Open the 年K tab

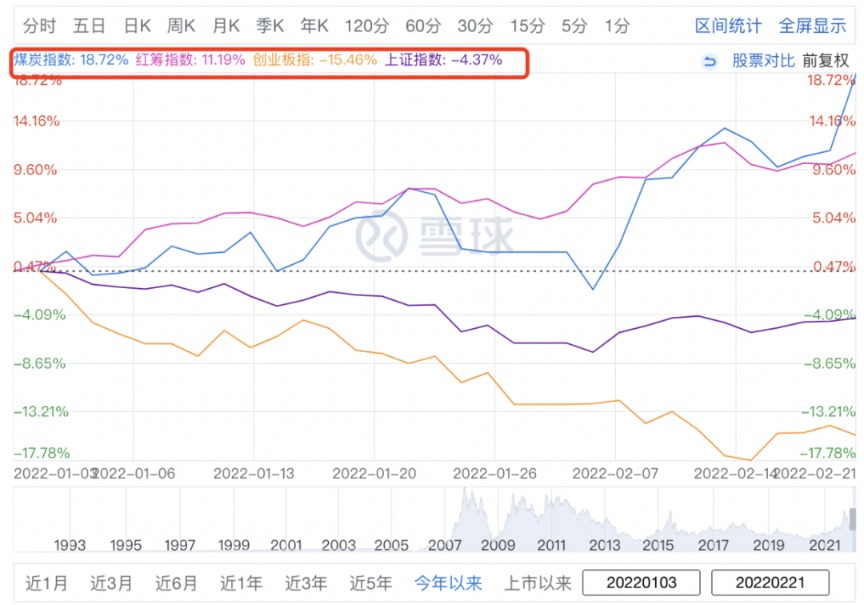(314, 26)
